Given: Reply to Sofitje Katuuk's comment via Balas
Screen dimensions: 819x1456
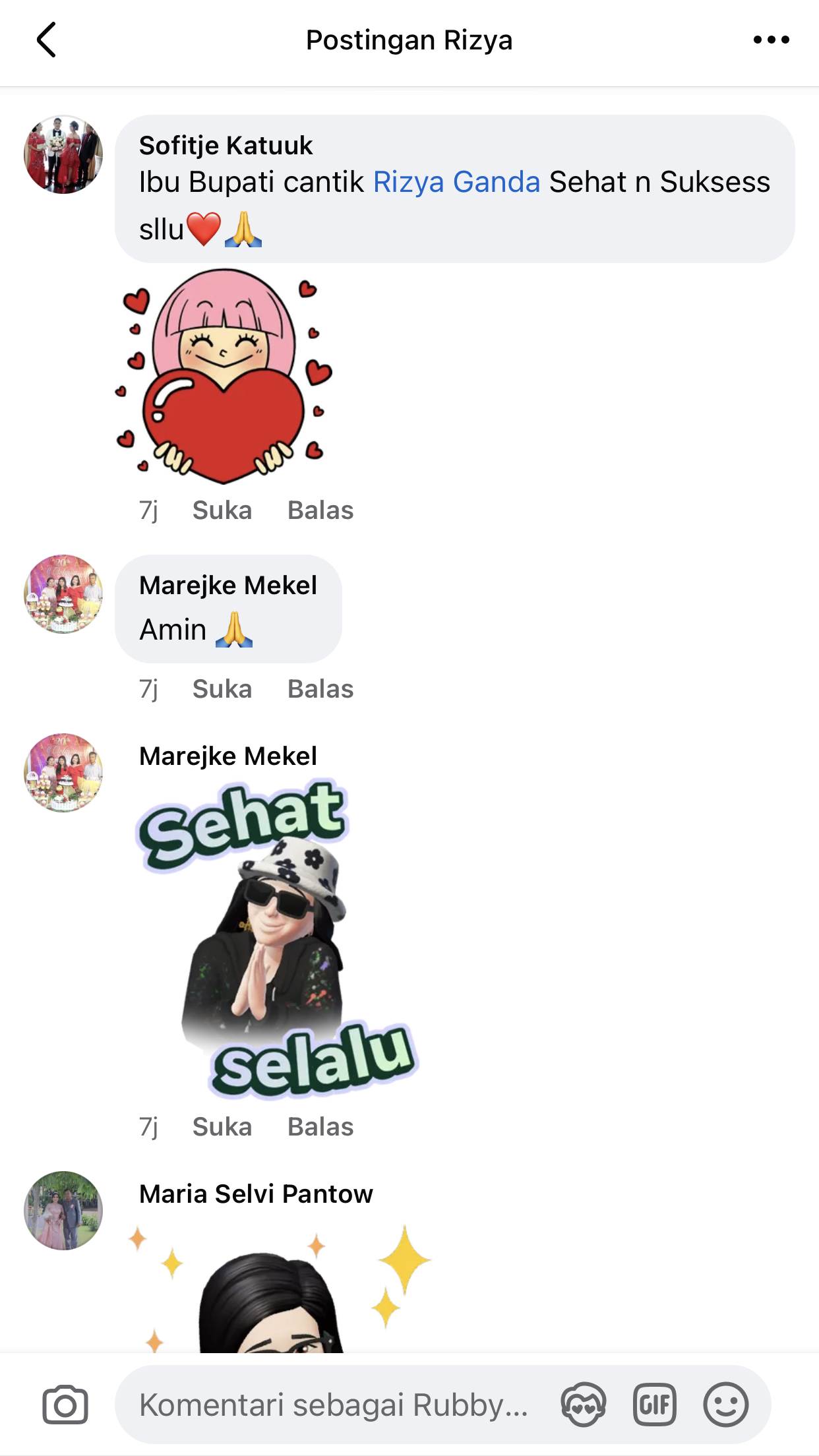Looking at the screenshot, I should tap(320, 510).
